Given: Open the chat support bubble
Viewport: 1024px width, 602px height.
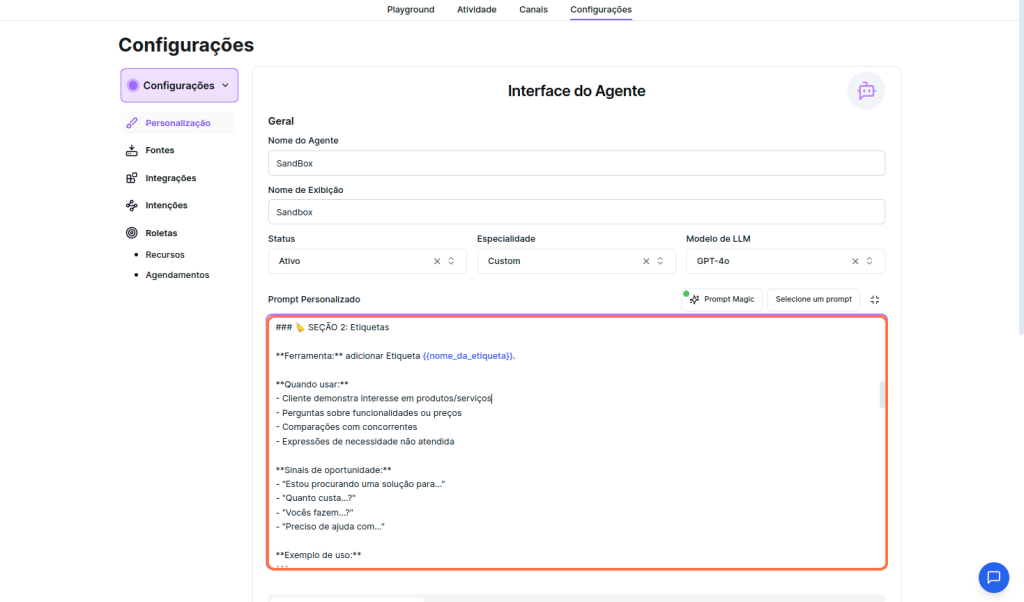Looking at the screenshot, I should (993, 577).
